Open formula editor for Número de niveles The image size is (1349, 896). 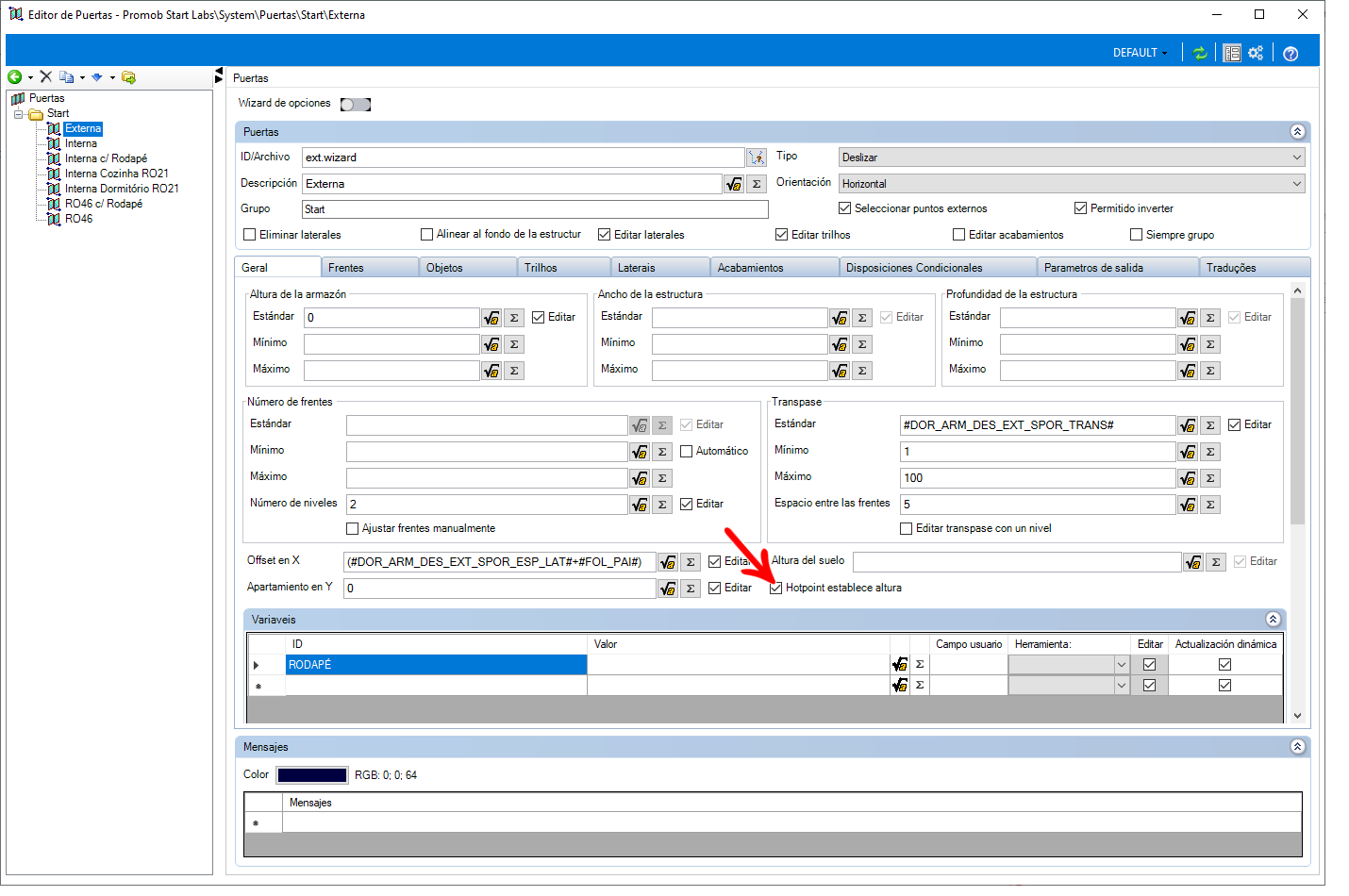pos(640,505)
